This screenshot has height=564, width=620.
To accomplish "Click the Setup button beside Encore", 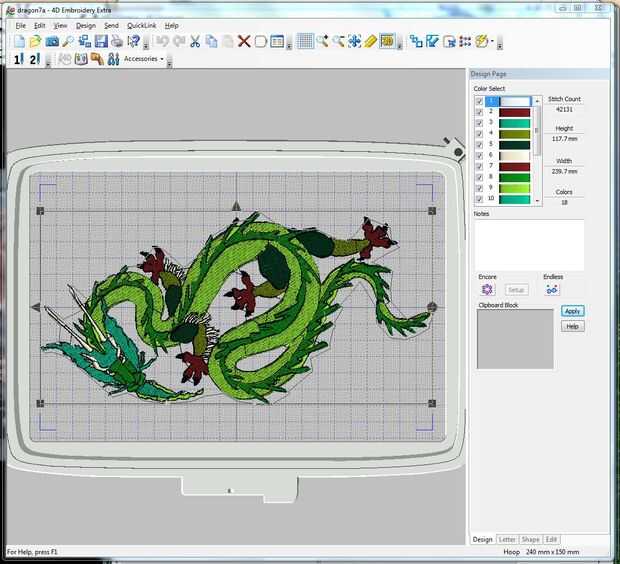I will (516, 290).
